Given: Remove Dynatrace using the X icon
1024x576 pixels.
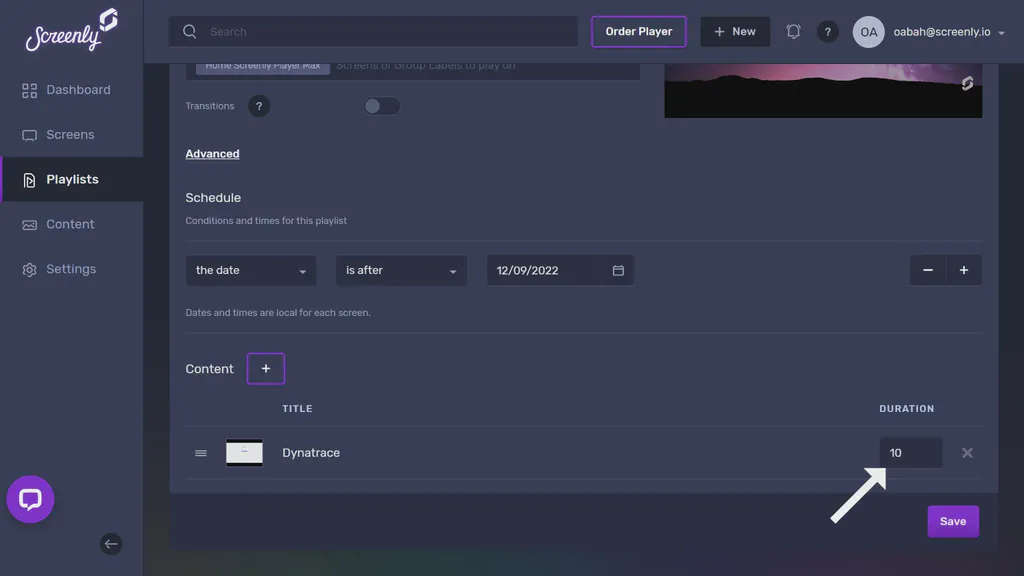Looking at the screenshot, I should pos(967,452).
